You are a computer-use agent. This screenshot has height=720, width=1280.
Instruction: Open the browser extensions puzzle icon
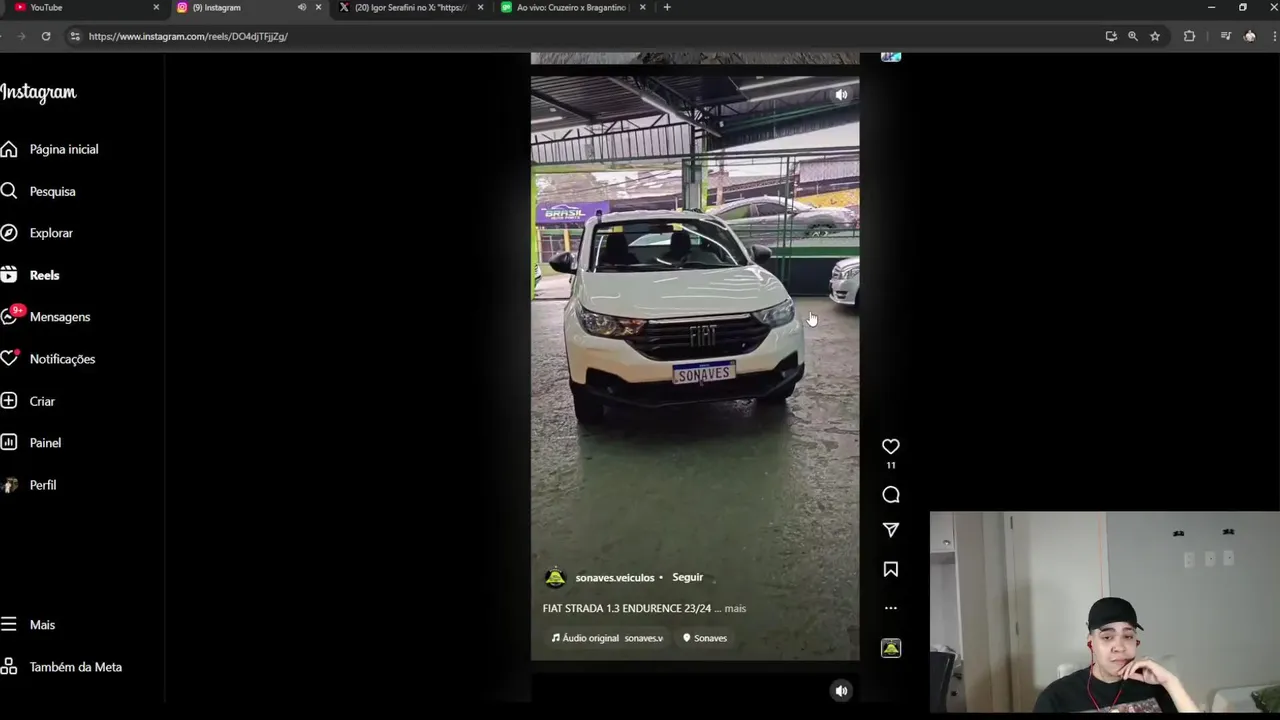[x=1189, y=36]
